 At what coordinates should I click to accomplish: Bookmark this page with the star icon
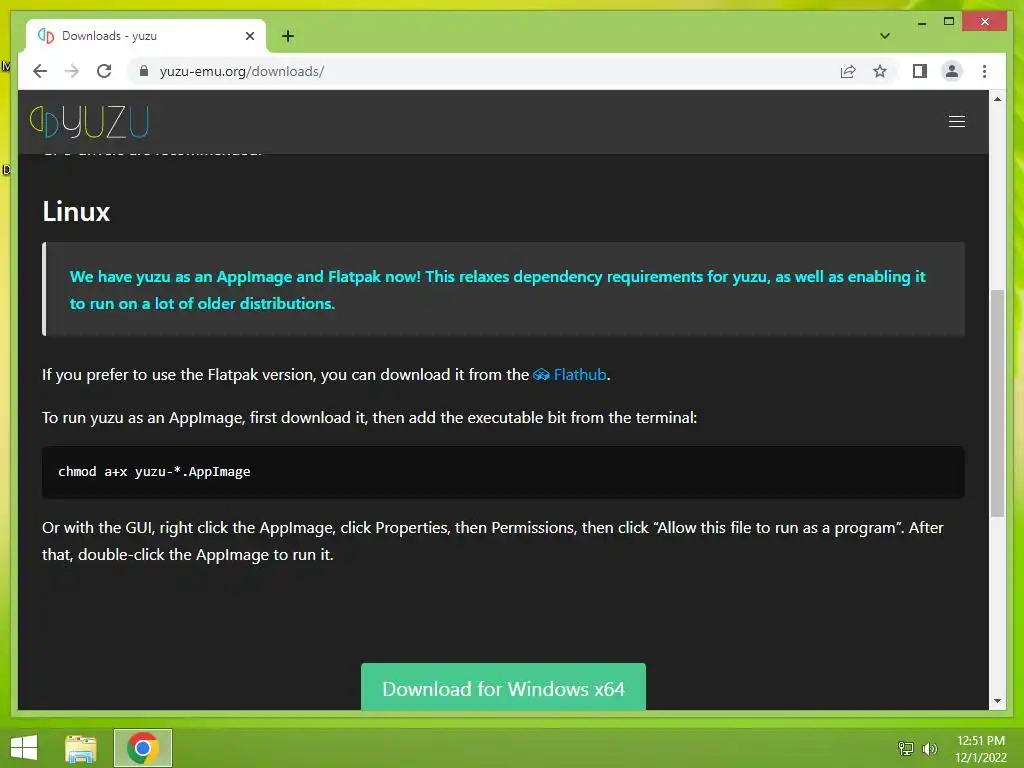coord(880,71)
